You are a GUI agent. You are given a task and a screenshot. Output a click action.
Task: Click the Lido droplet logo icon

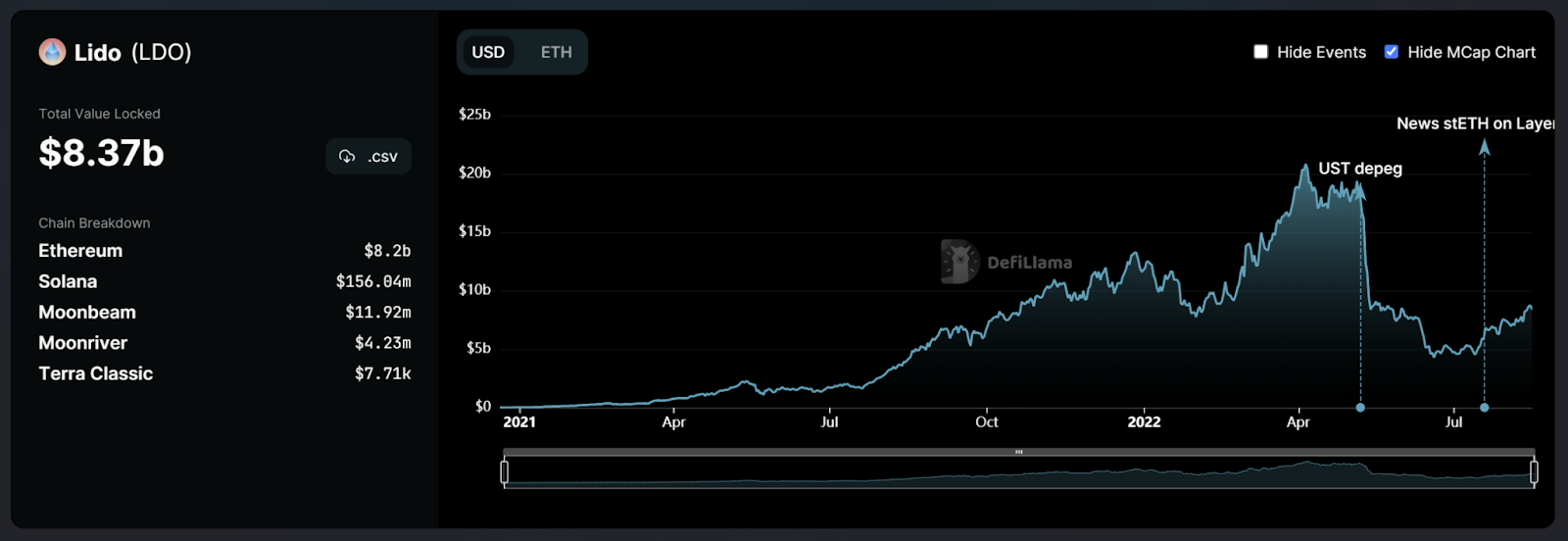pos(52,52)
